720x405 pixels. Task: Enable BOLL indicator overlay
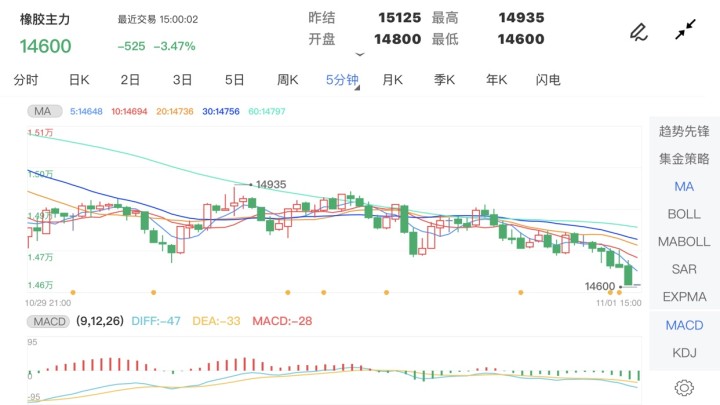[684, 214]
